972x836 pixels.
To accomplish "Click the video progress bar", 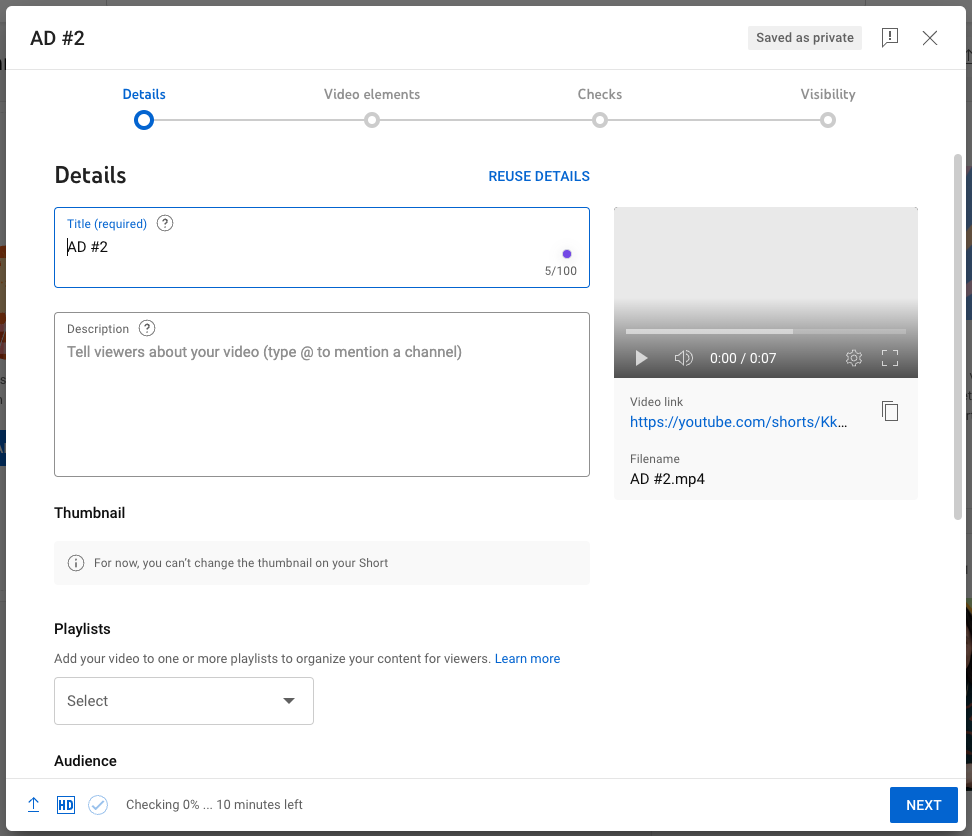I will point(765,331).
